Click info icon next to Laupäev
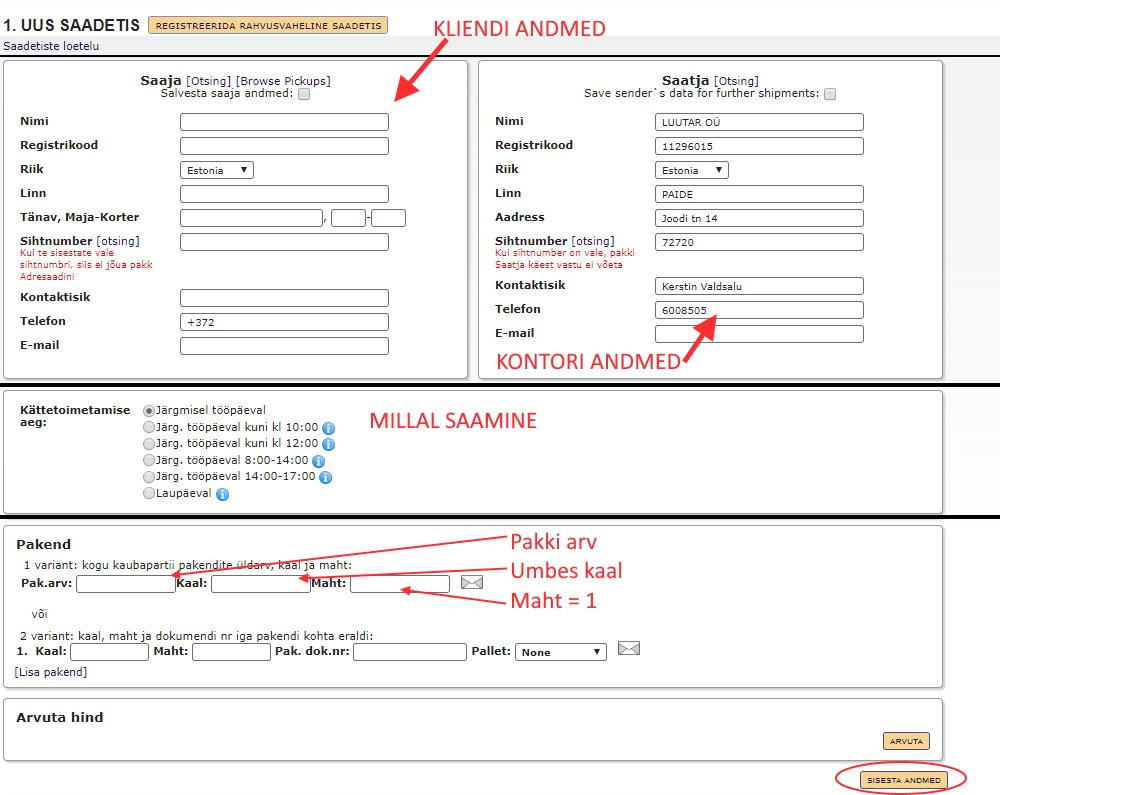The width and height of the screenshot is (1139, 795). 222,494
